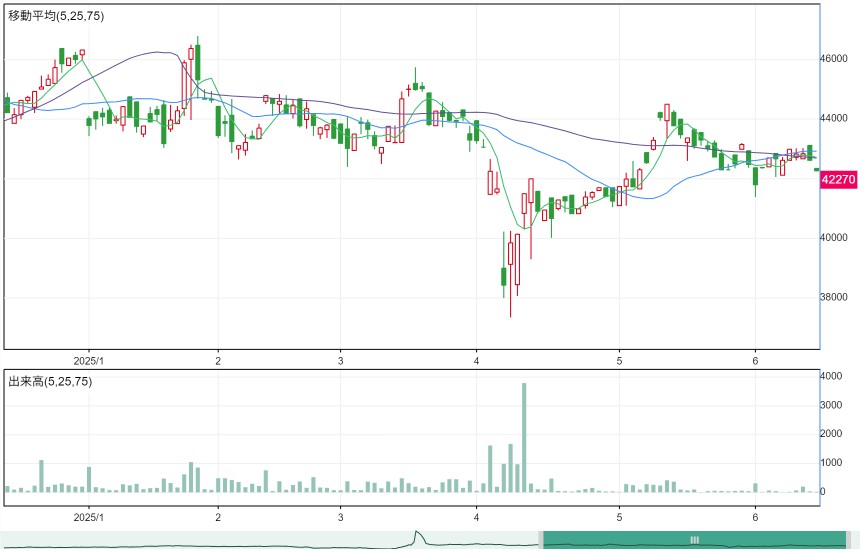Screen dimensions: 864x553
Task: Click the left handle of the range selector
Action: pos(541,540)
